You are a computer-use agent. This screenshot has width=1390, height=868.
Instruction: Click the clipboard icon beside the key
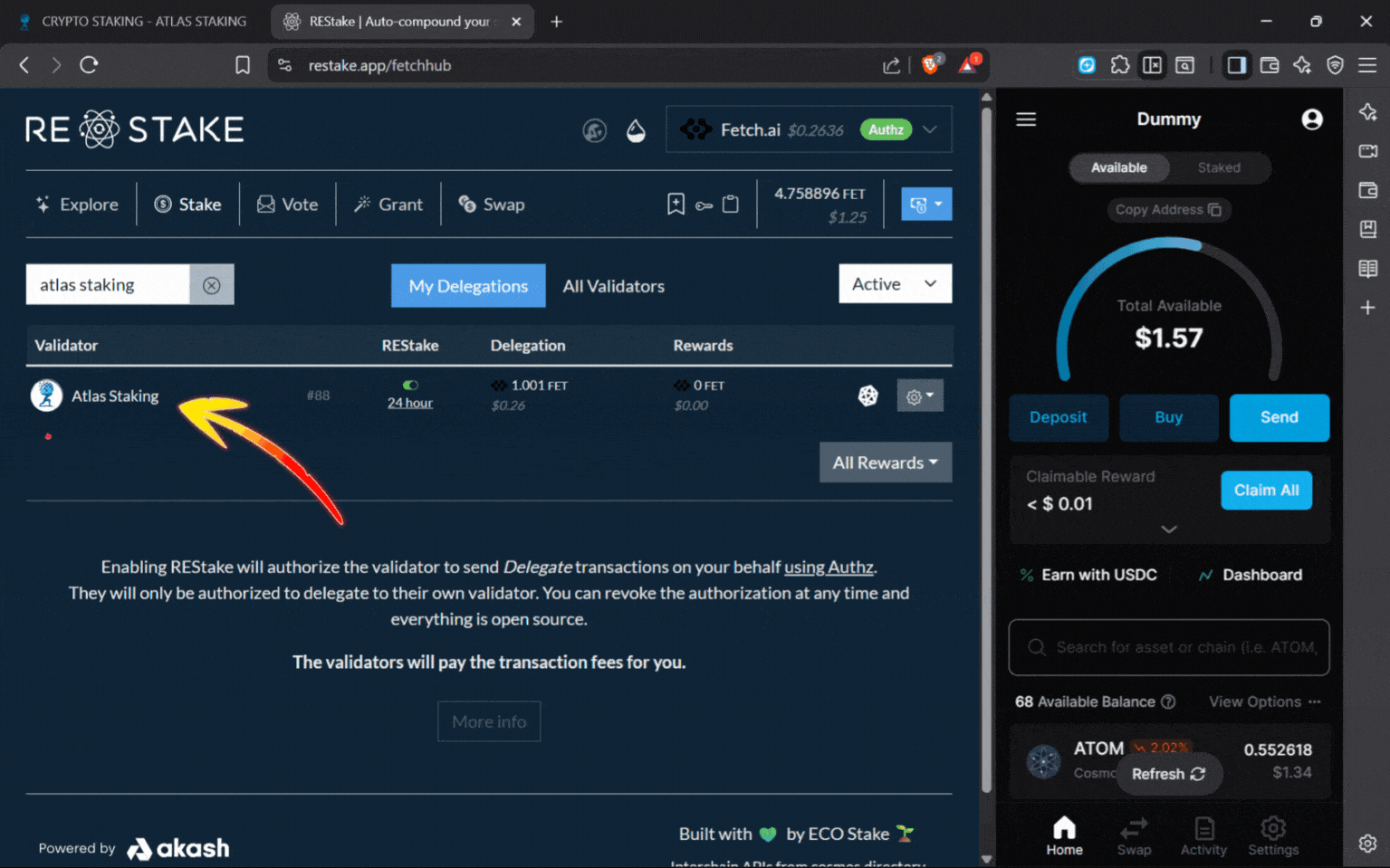(x=730, y=204)
